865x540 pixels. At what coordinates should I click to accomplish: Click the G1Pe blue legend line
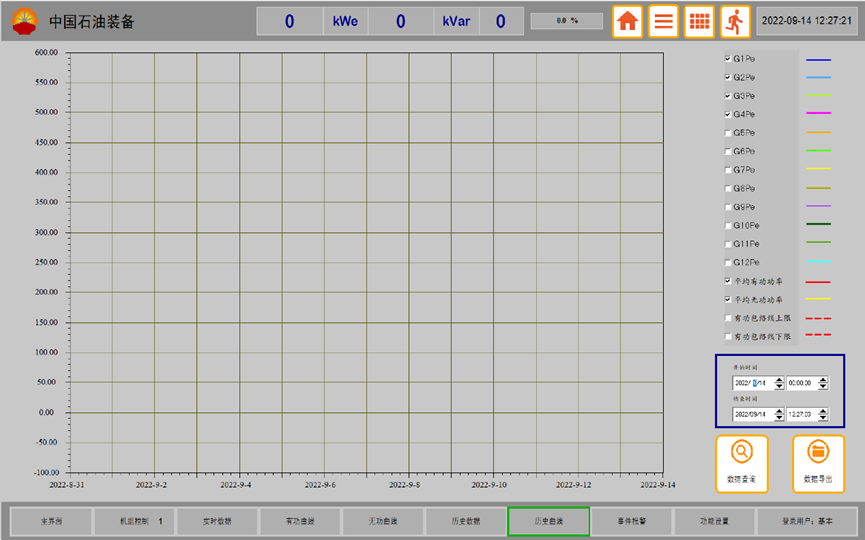(818, 59)
